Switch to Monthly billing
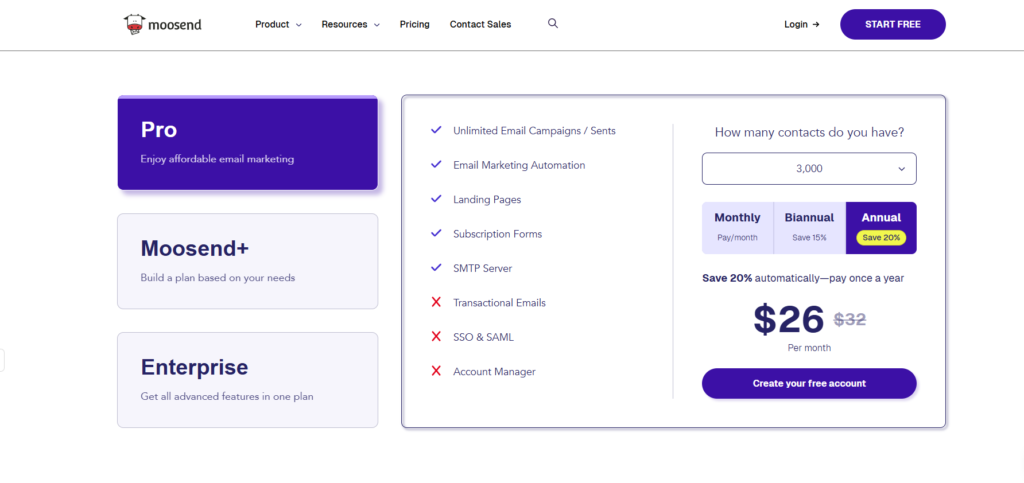Screen dimensions: 1024x483 [737, 228]
